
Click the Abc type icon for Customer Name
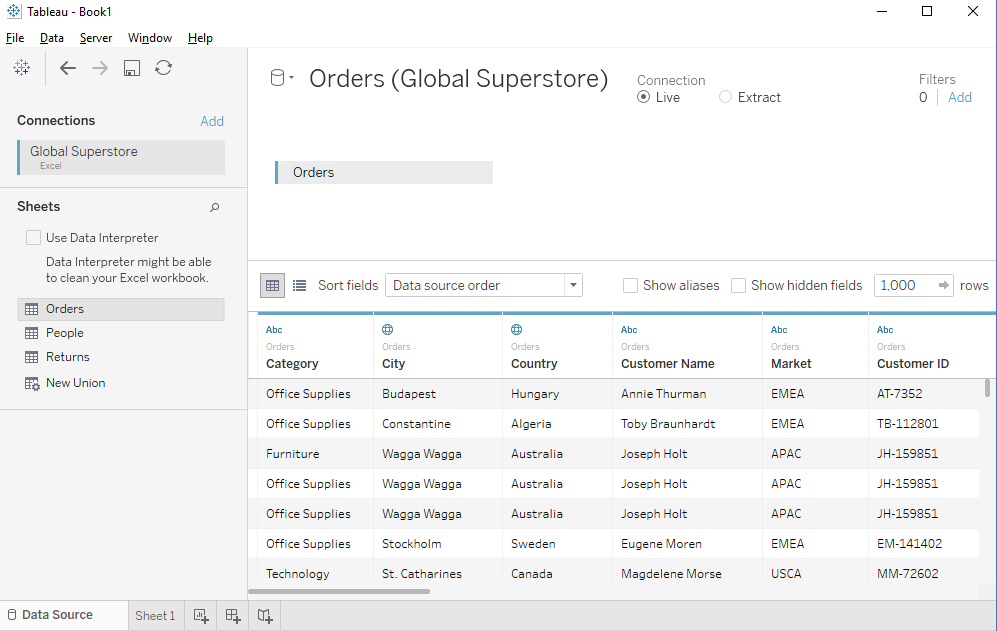629,329
